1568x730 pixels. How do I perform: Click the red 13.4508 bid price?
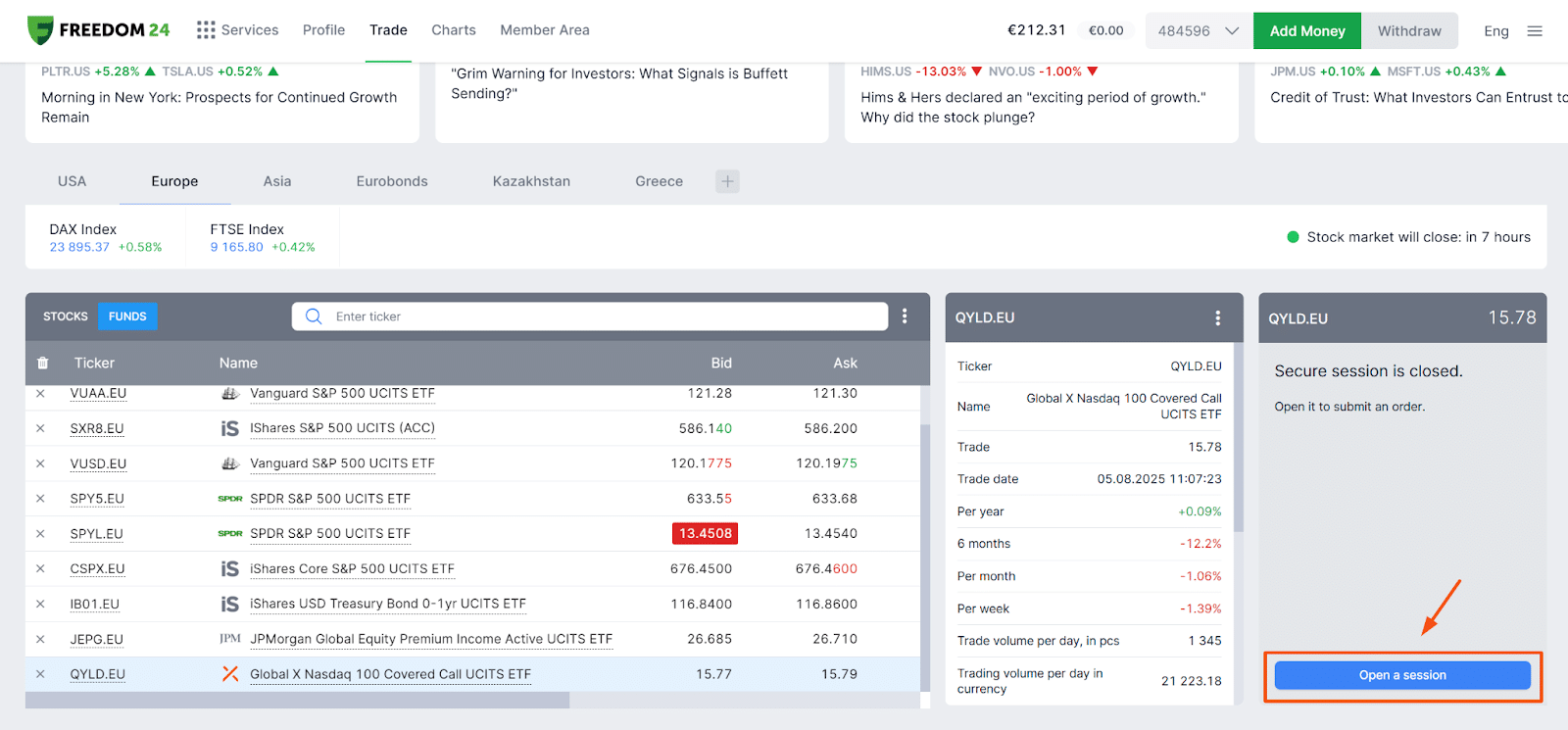(x=705, y=534)
